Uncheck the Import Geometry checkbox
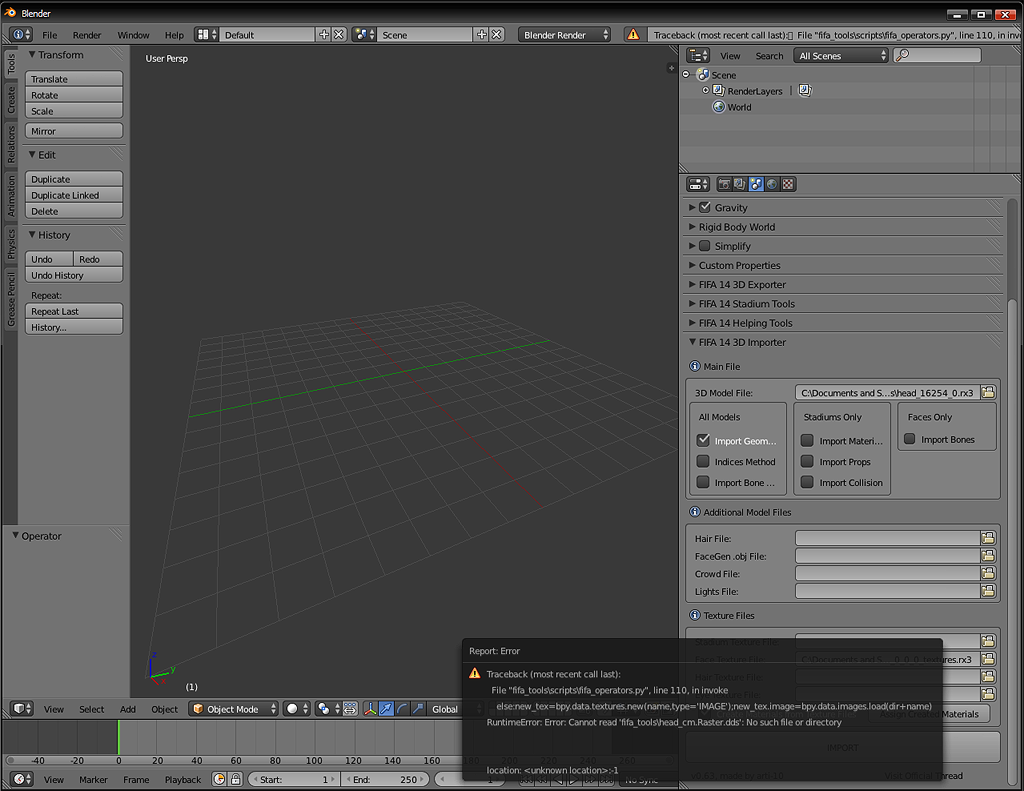This screenshot has width=1024, height=791. pyautogui.click(x=704, y=440)
